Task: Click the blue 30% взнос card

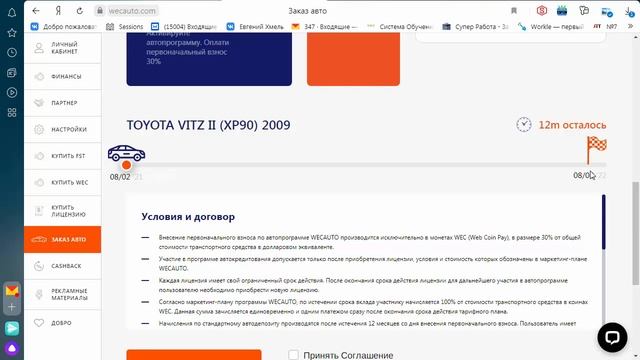Action: tap(209, 59)
